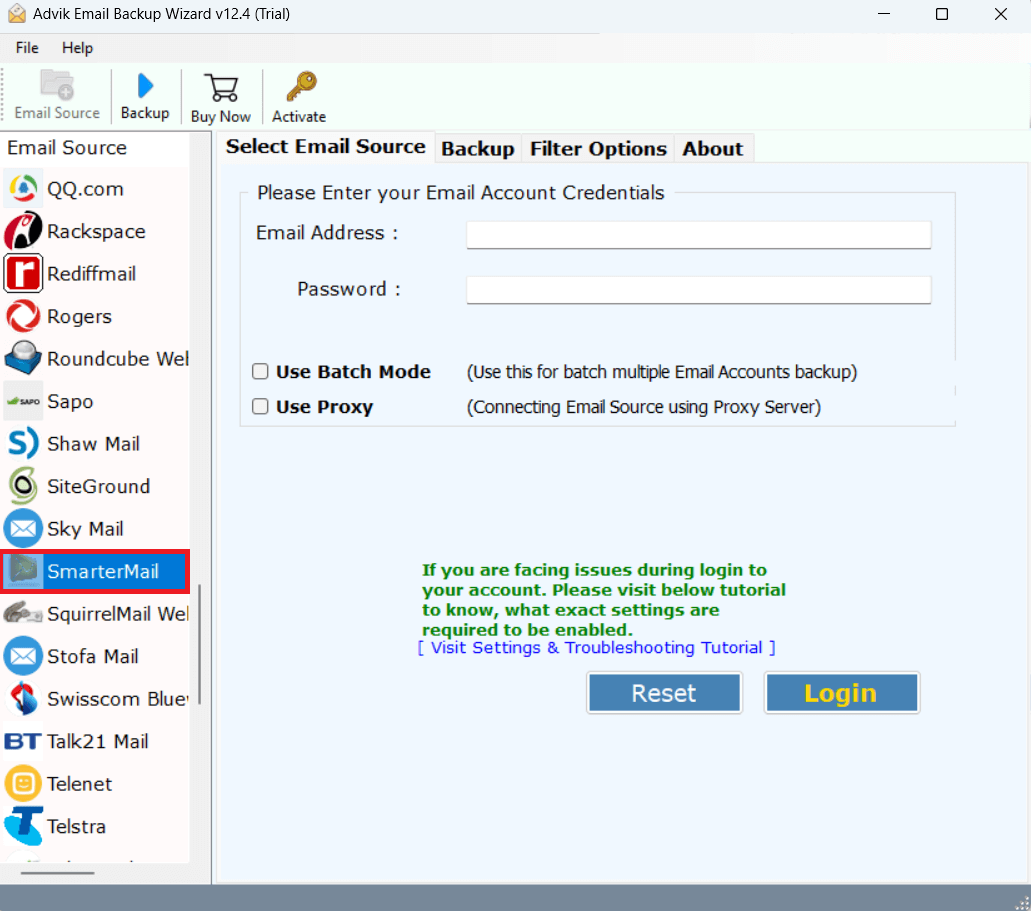The image size is (1031, 911).
Task: Click the source list vertical scrollbar
Action: click(199, 644)
